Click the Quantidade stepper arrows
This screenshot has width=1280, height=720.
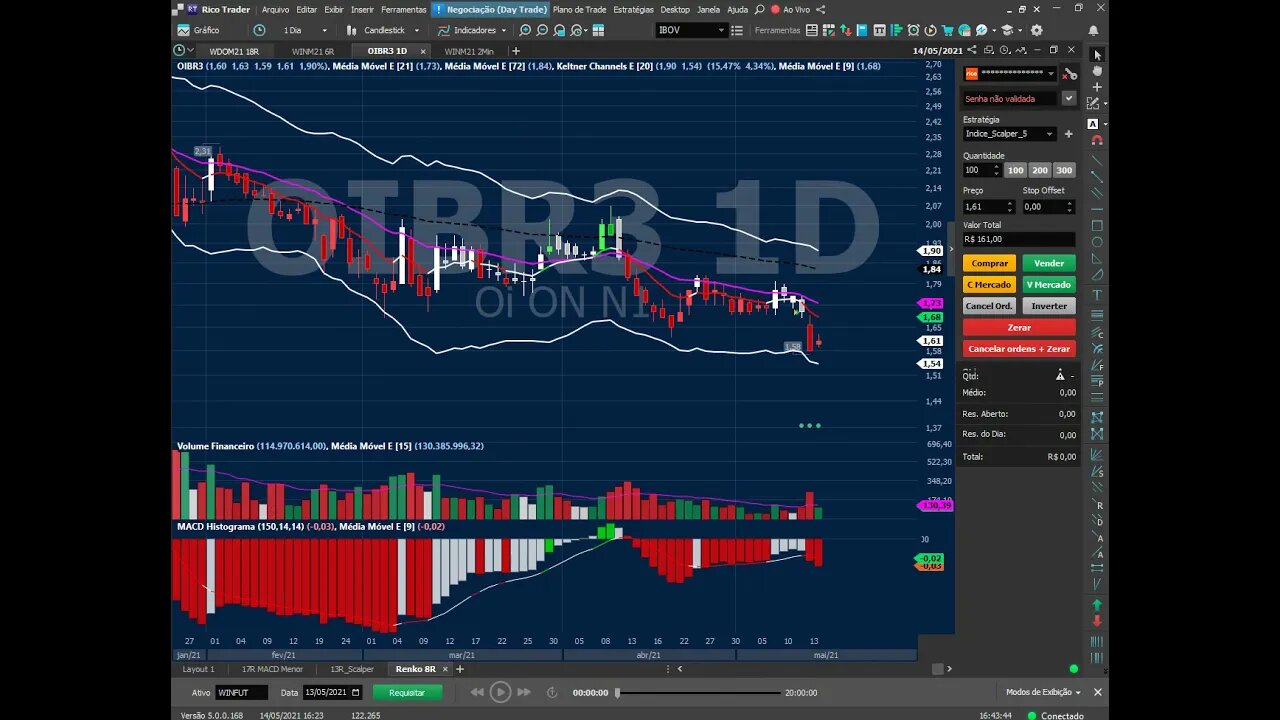click(996, 170)
